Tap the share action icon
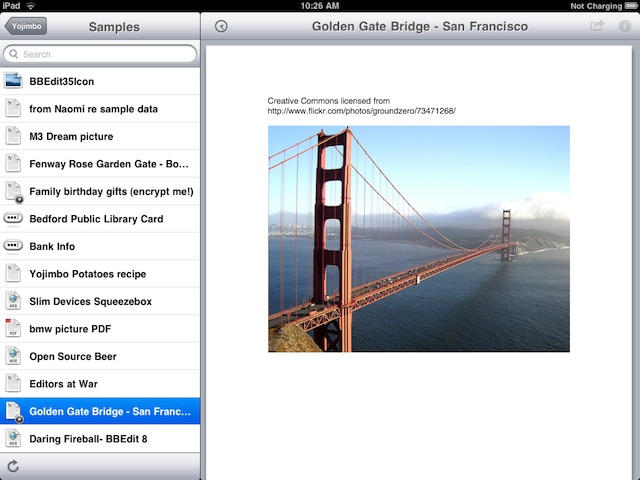The height and width of the screenshot is (480, 640). click(598, 26)
